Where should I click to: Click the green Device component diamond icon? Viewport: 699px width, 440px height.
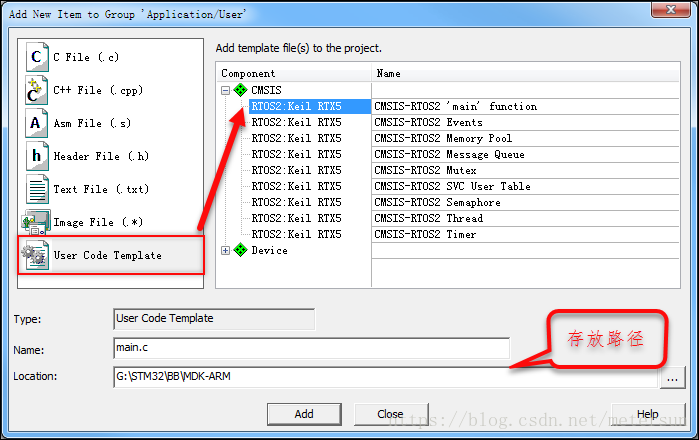click(240, 250)
